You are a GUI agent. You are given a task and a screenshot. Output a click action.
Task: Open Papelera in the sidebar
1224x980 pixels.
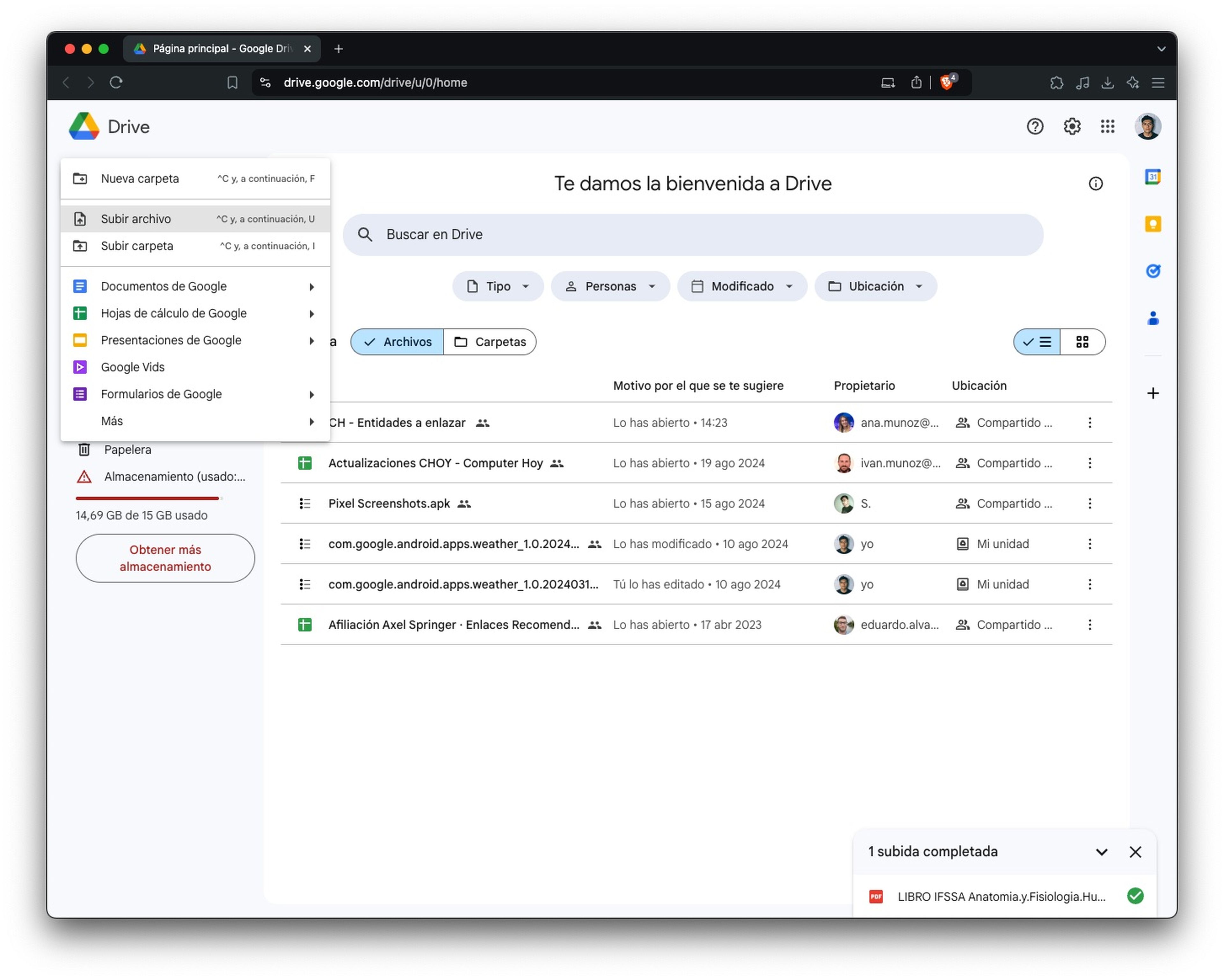click(x=128, y=450)
